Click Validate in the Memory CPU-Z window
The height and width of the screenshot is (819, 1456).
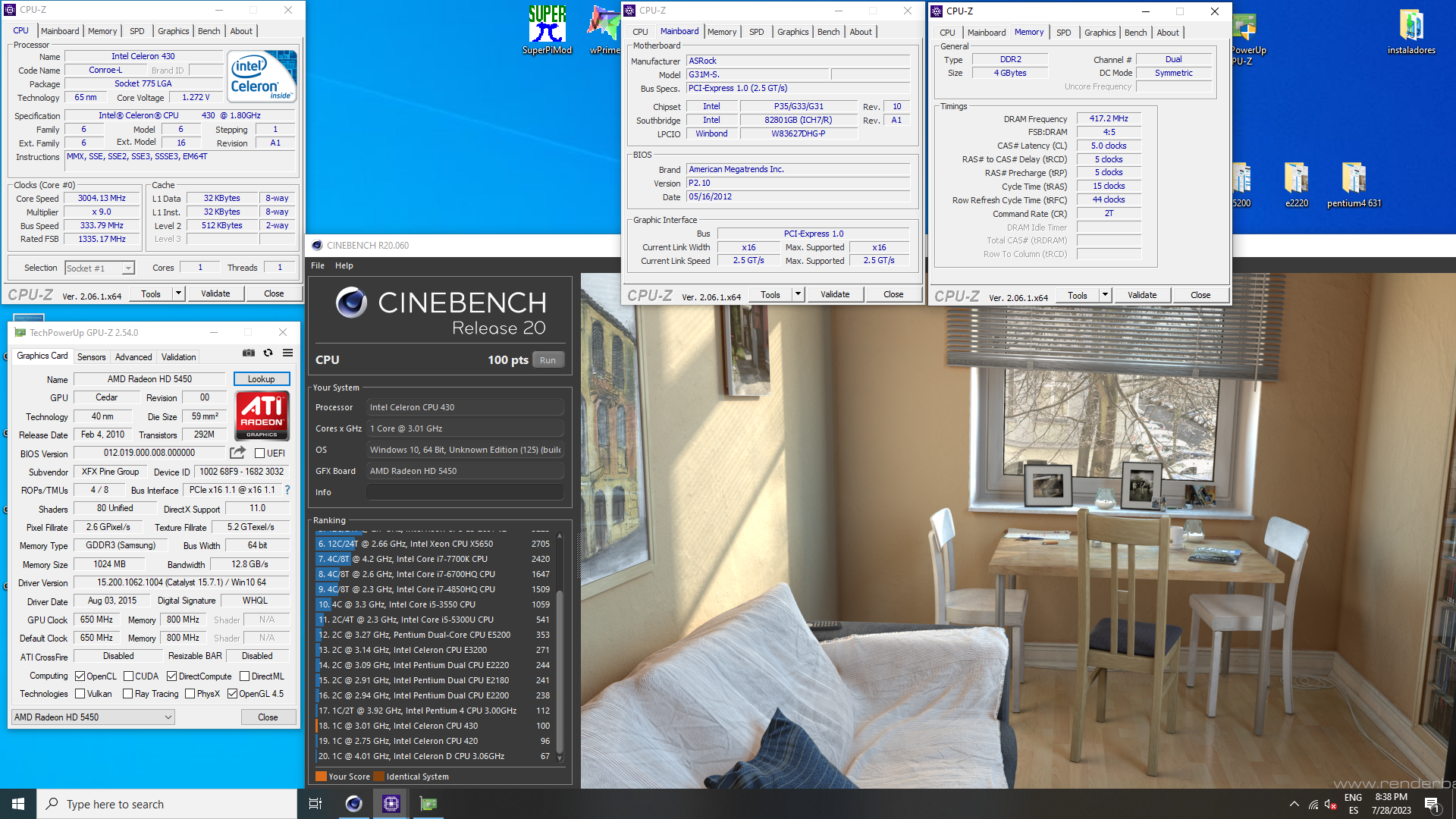click(1142, 295)
